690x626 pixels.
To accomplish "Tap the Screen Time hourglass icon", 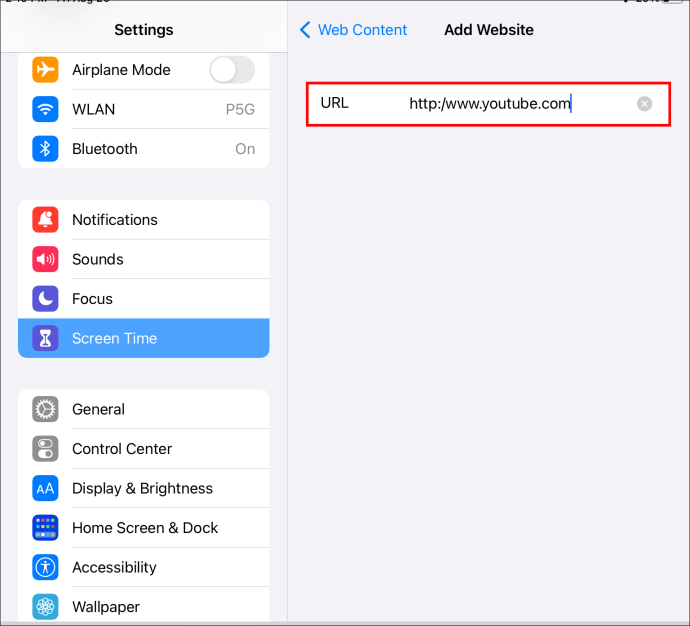I will [45, 338].
